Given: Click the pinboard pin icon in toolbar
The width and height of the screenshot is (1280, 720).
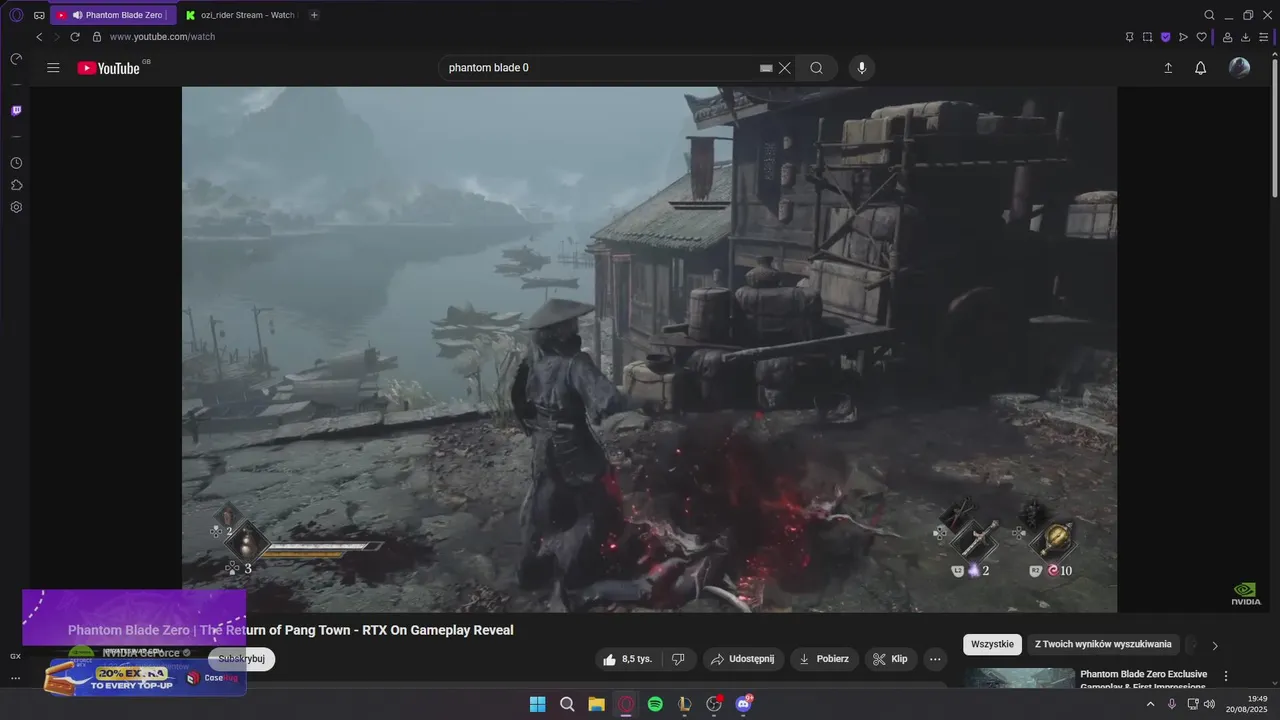Looking at the screenshot, I should (1129, 37).
